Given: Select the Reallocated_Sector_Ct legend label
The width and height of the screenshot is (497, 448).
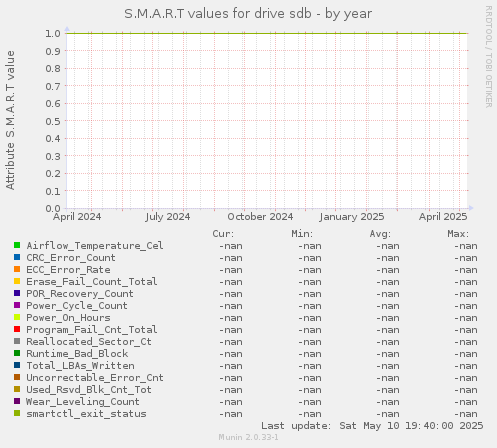Looking at the screenshot, I should (x=89, y=342).
